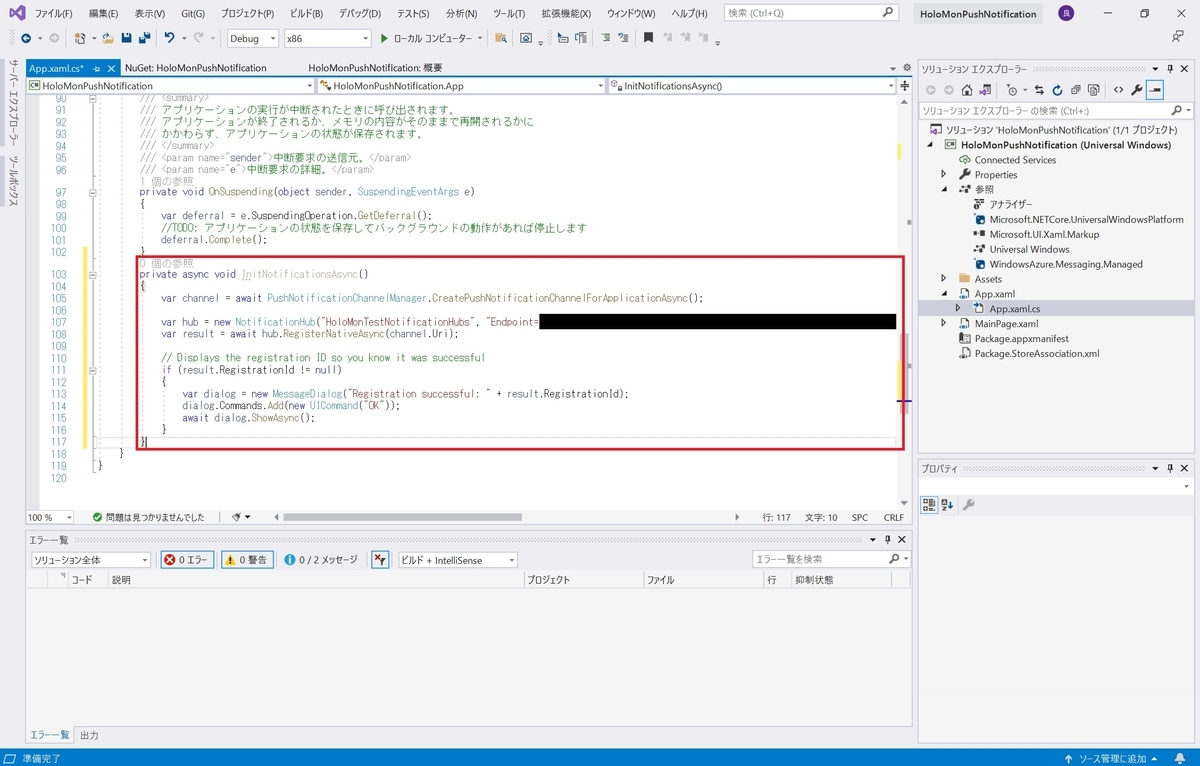Open the Build menu
Image resolution: width=1200 pixels, height=766 pixels.
point(306,13)
